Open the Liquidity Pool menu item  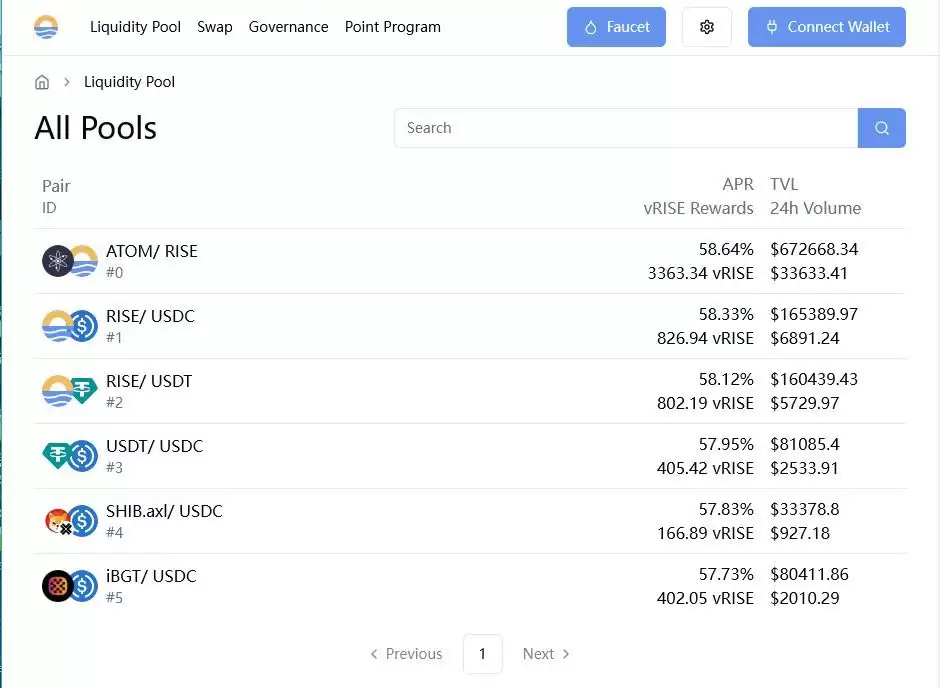click(135, 27)
